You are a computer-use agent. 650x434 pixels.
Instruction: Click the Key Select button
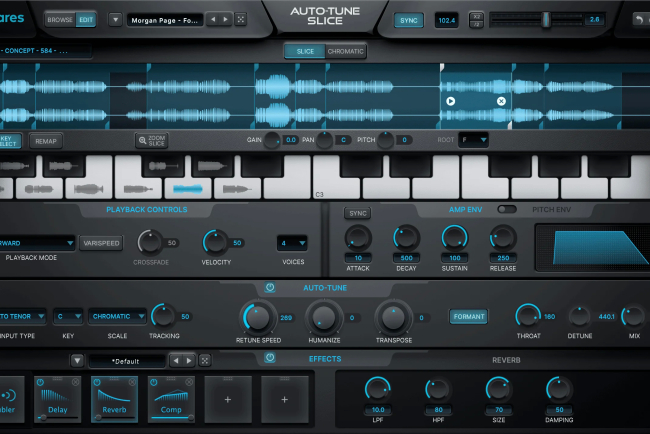pos(9,141)
